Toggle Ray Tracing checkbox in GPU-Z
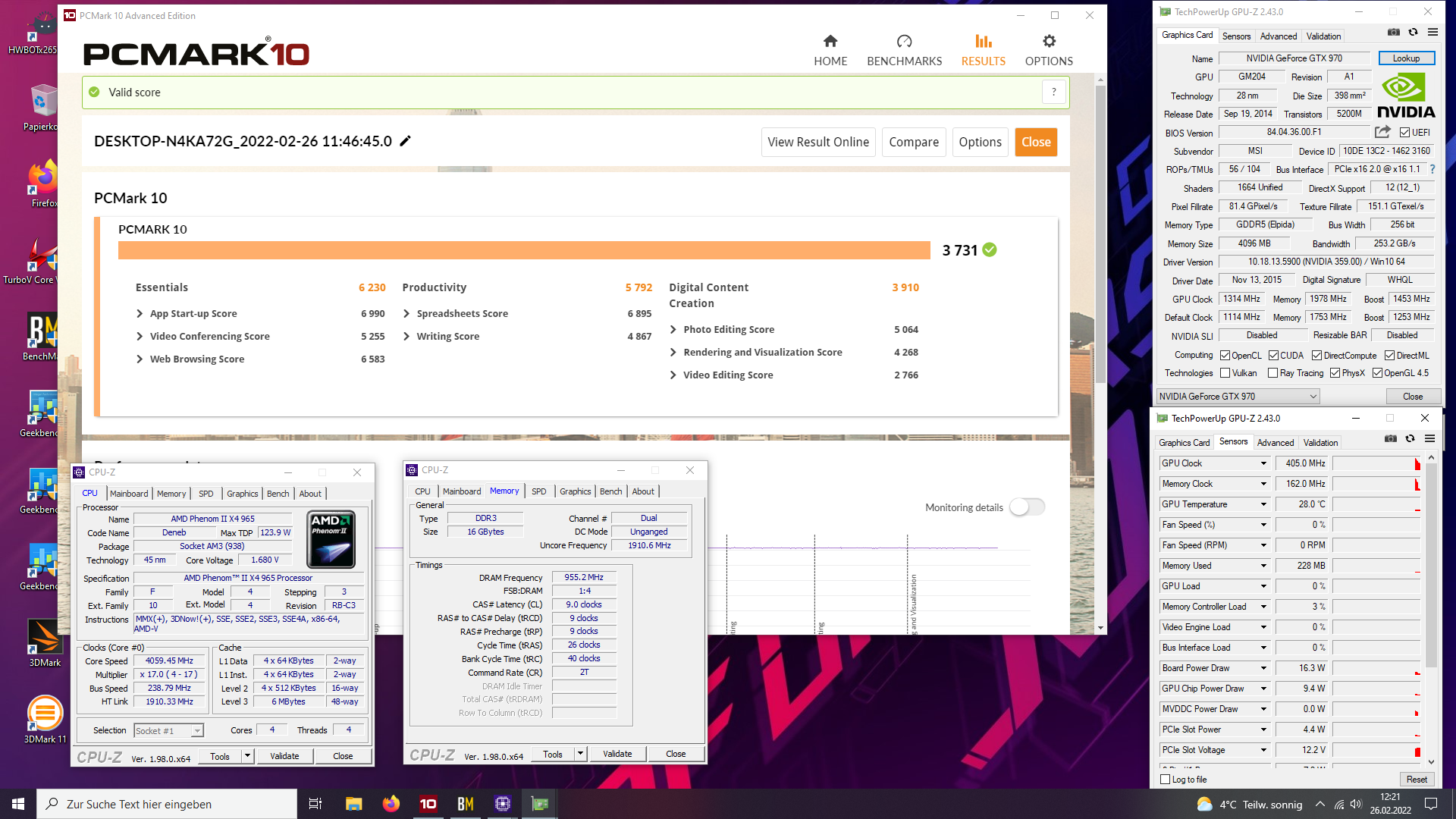This screenshot has height=819, width=1456. pos(1272,373)
